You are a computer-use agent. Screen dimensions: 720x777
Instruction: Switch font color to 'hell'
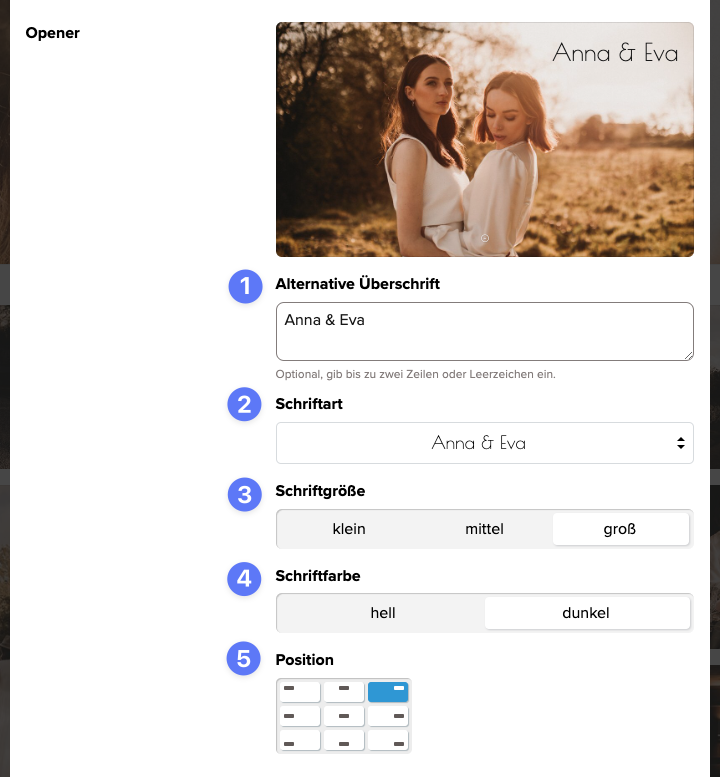383,613
